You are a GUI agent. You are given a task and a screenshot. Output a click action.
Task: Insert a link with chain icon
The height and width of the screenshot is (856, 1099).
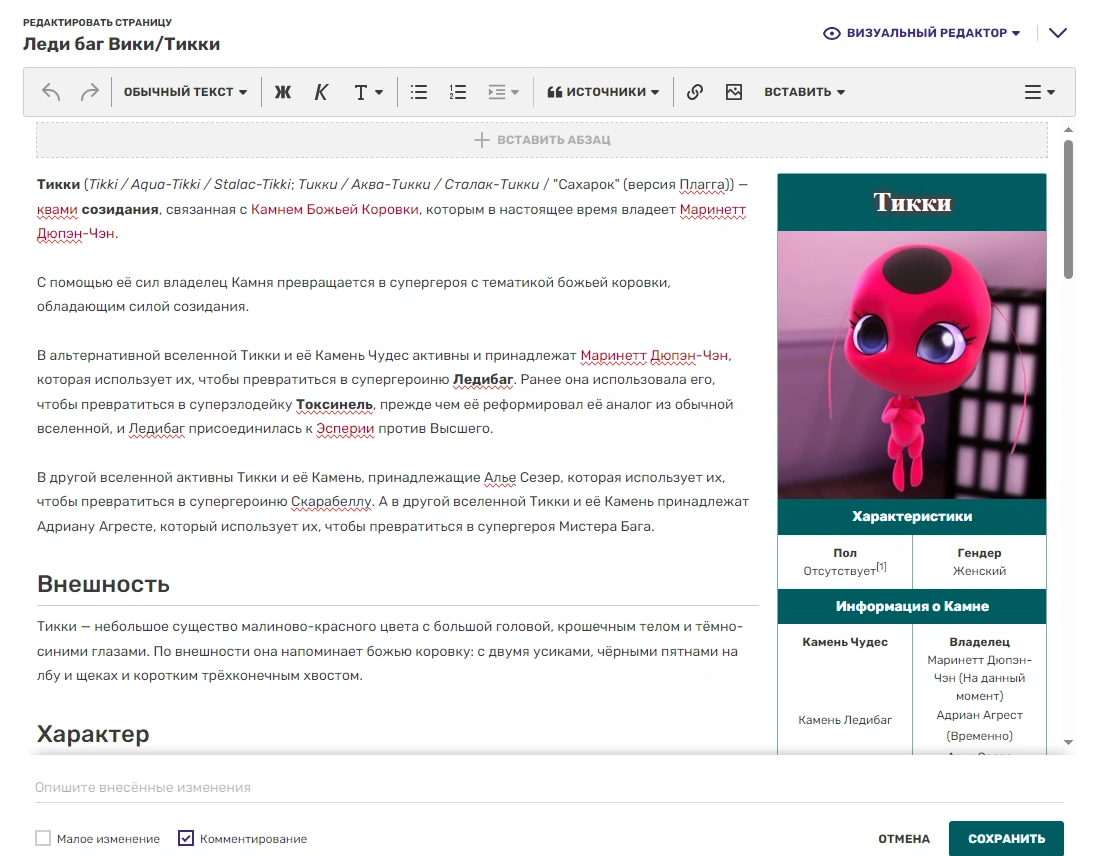(x=695, y=92)
